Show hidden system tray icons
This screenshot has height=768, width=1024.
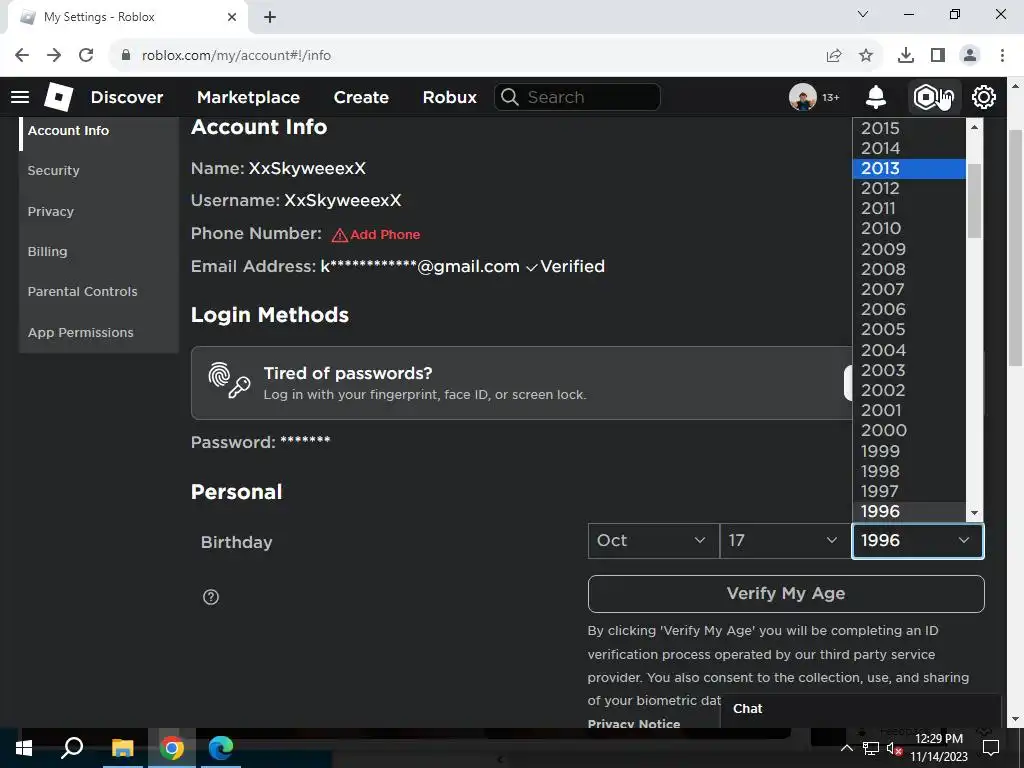point(846,748)
